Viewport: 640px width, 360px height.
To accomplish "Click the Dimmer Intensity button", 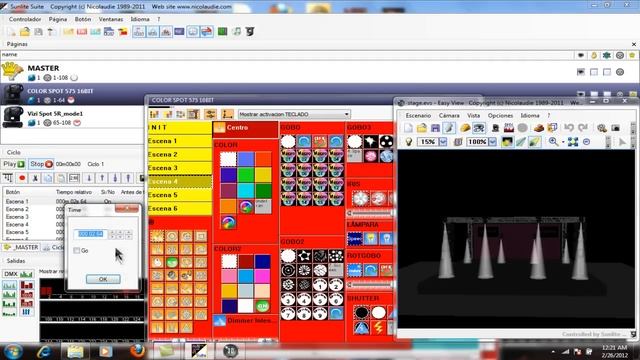I will click(245, 321).
